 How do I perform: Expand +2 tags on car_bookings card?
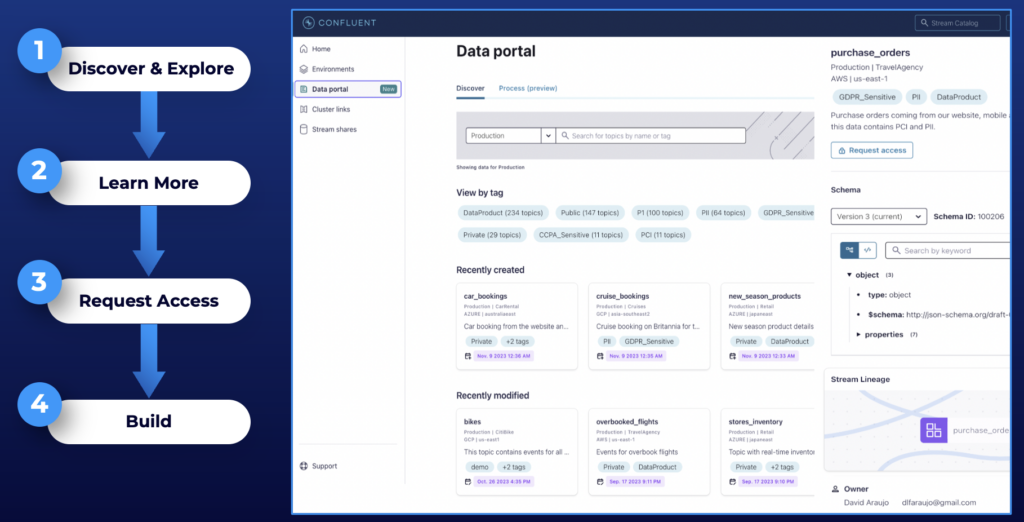(518, 341)
